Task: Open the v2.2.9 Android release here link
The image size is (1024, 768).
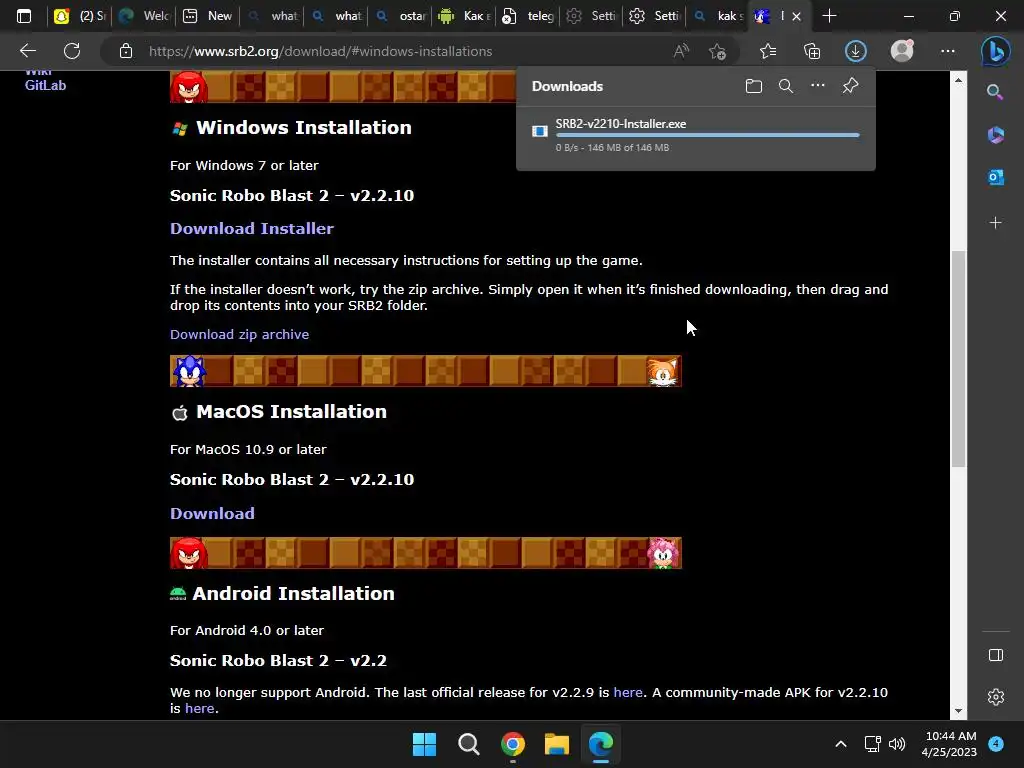Action: click(x=628, y=692)
